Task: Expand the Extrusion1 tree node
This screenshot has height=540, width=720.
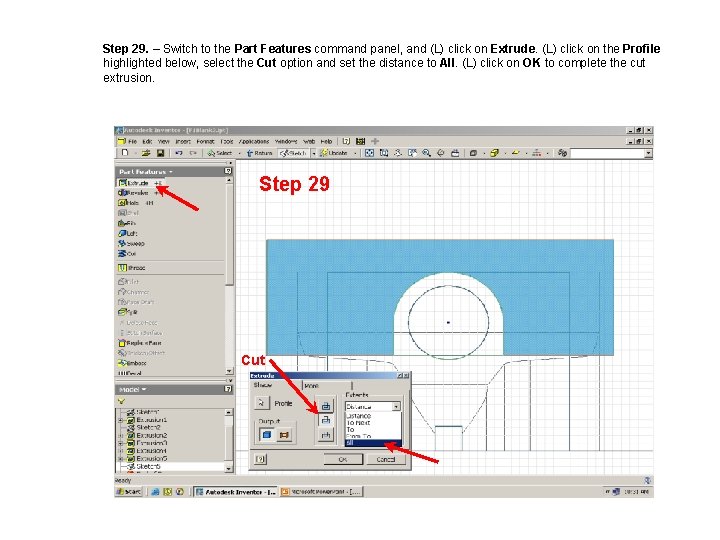Action: pos(121,420)
